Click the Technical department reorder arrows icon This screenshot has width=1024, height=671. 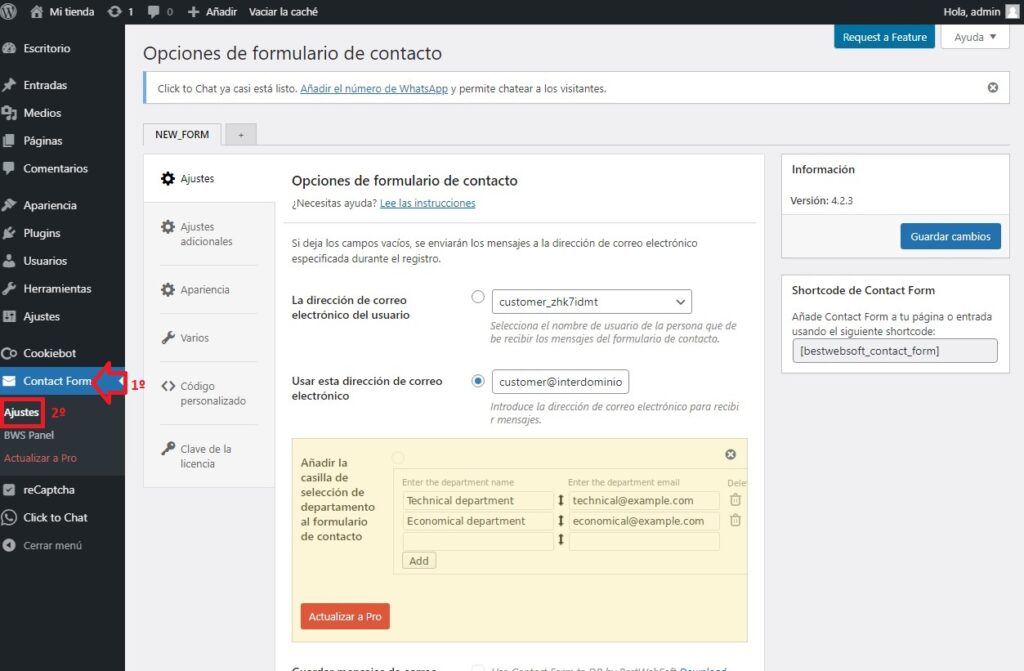(x=560, y=500)
